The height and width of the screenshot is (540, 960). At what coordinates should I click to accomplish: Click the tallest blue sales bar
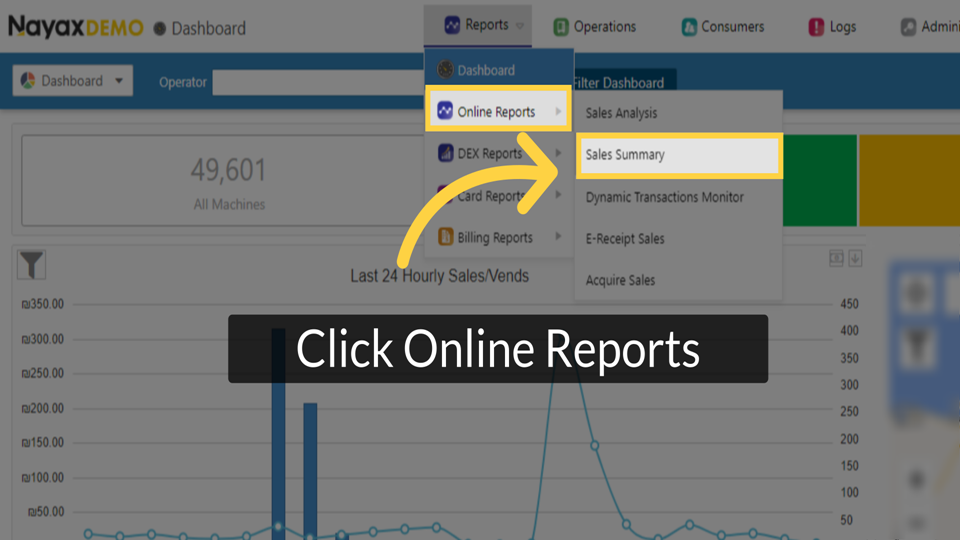[279, 433]
